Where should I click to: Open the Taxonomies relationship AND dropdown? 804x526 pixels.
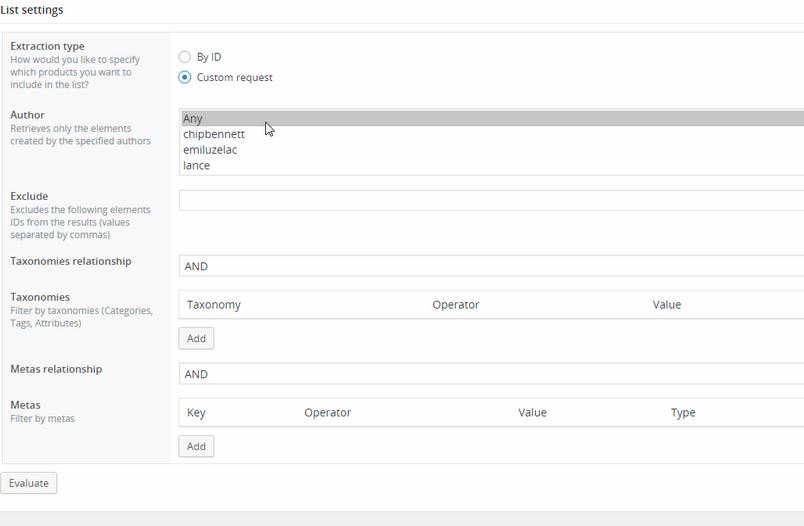click(491, 266)
